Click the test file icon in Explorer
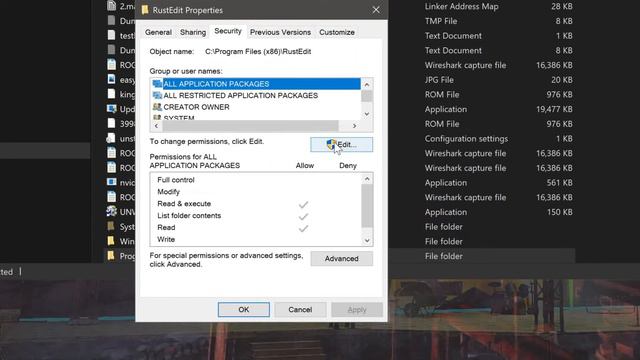Screen dimensions: 640x360 click(111, 35)
